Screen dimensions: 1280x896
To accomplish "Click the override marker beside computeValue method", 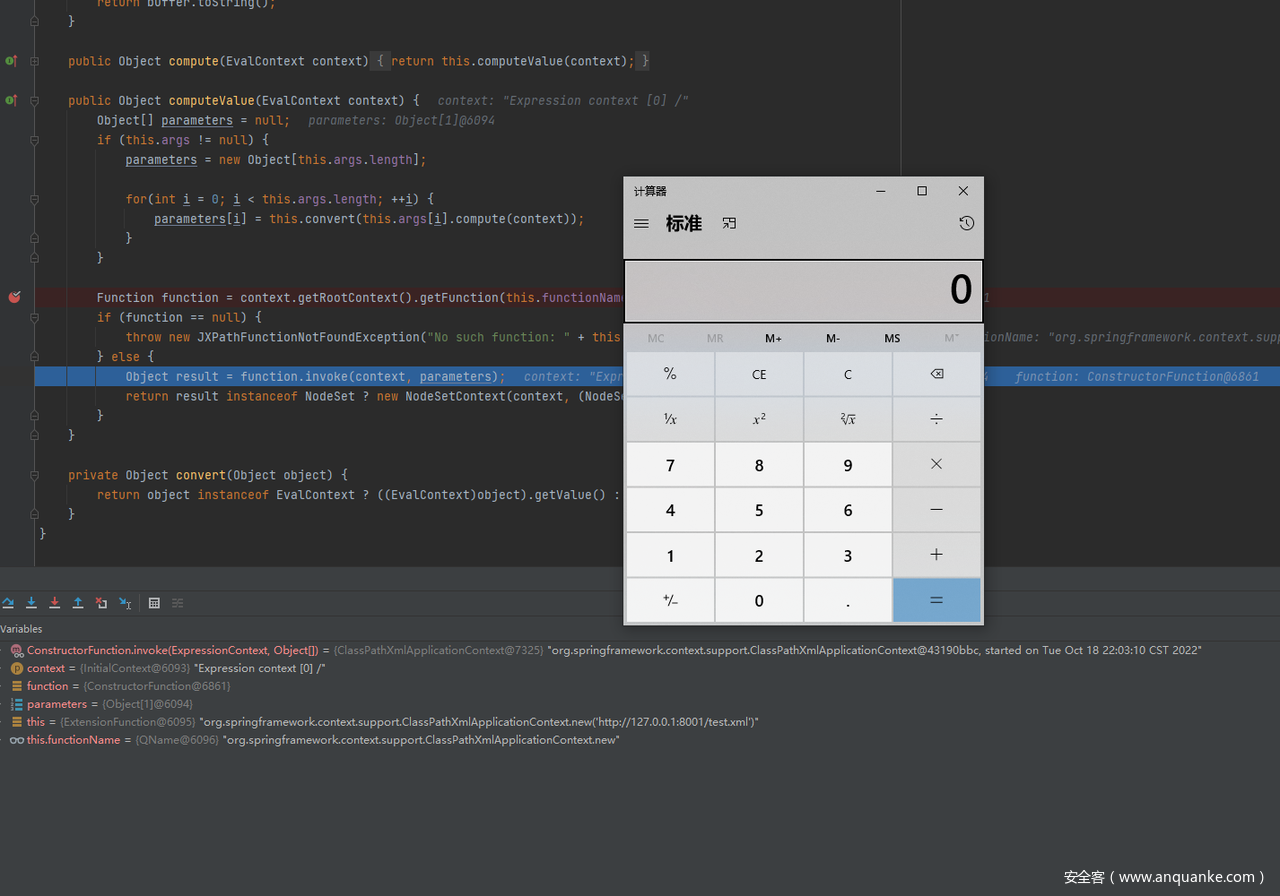I will [x=11, y=100].
